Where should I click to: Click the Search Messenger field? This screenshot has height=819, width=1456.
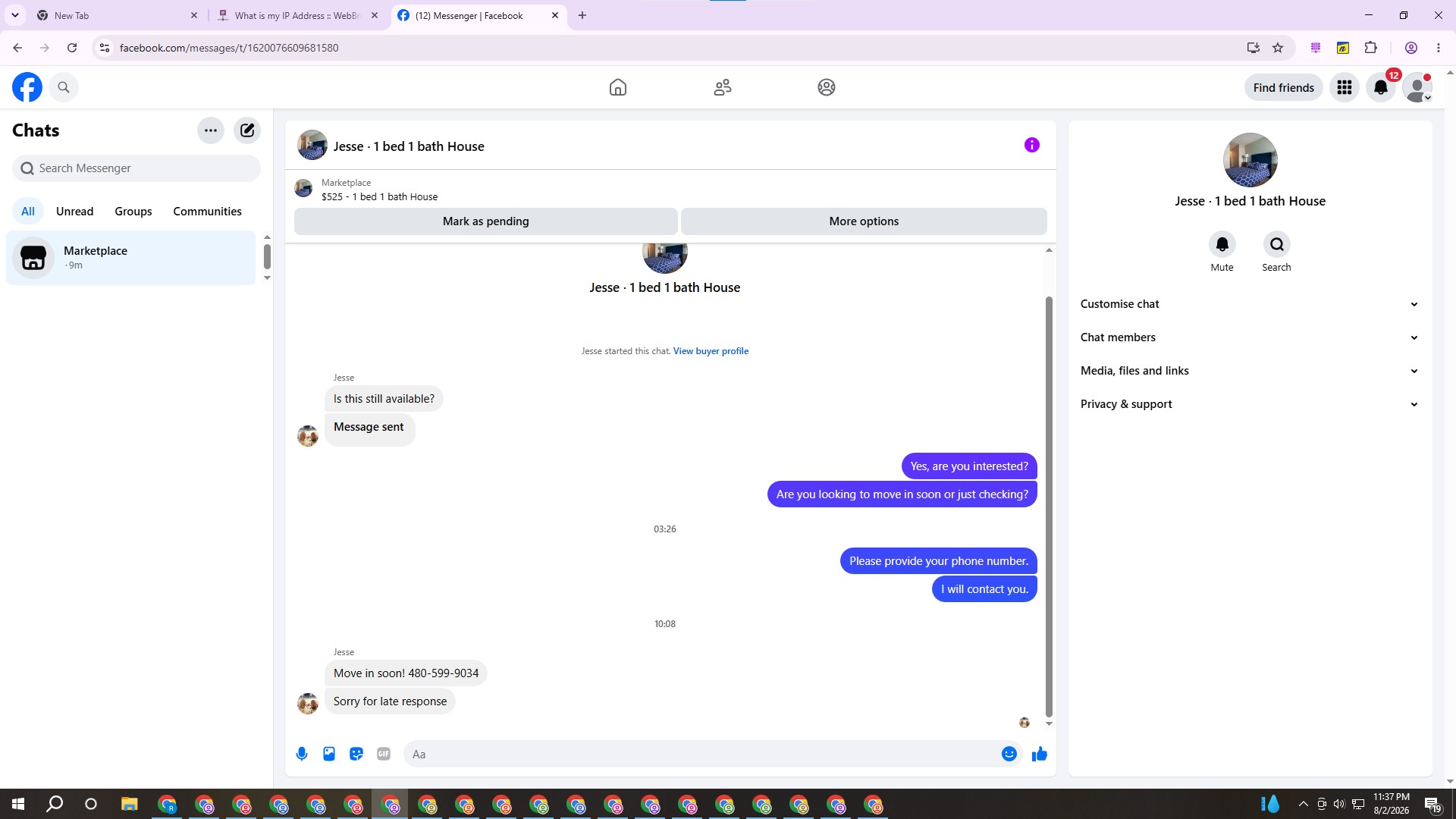136,168
